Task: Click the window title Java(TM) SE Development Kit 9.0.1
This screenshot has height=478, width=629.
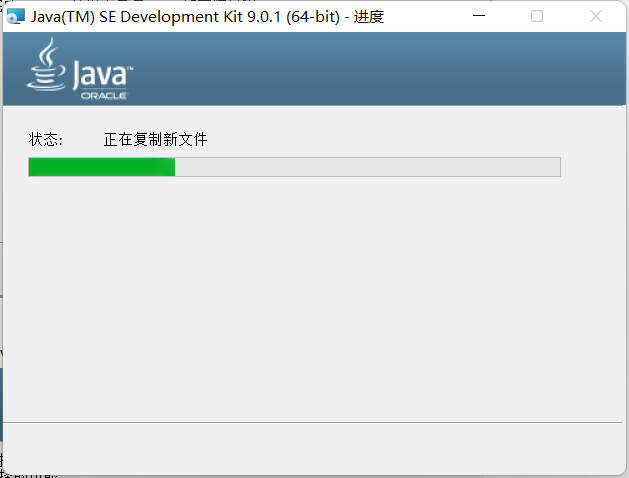Action: pos(207,17)
